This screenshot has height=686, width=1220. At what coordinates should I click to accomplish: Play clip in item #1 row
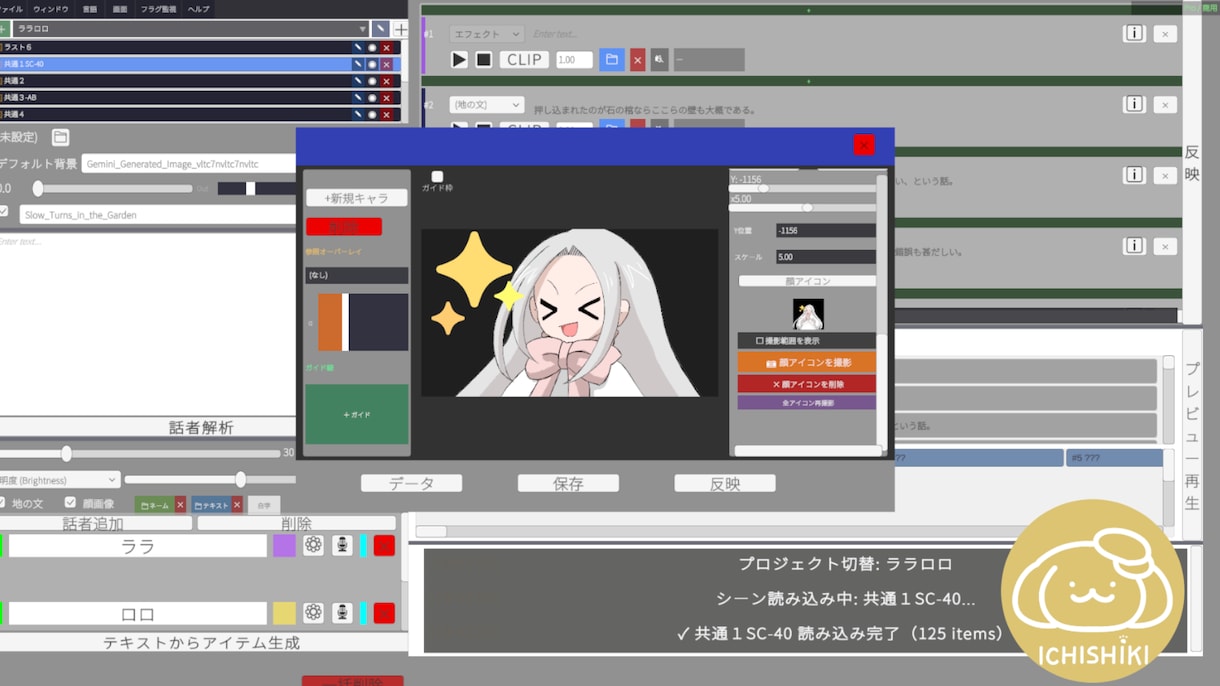(459, 60)
